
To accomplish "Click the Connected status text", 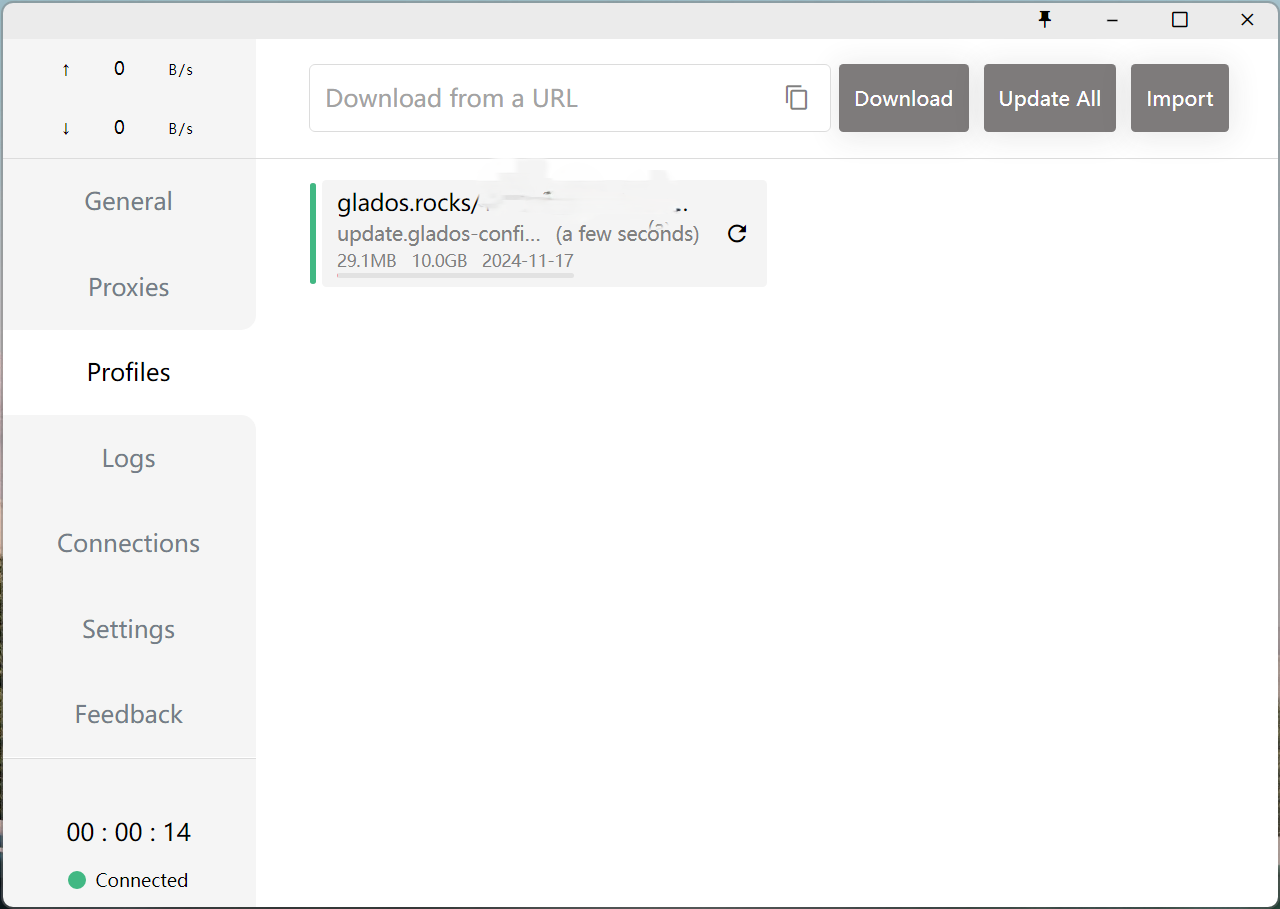I will (142, 880).
